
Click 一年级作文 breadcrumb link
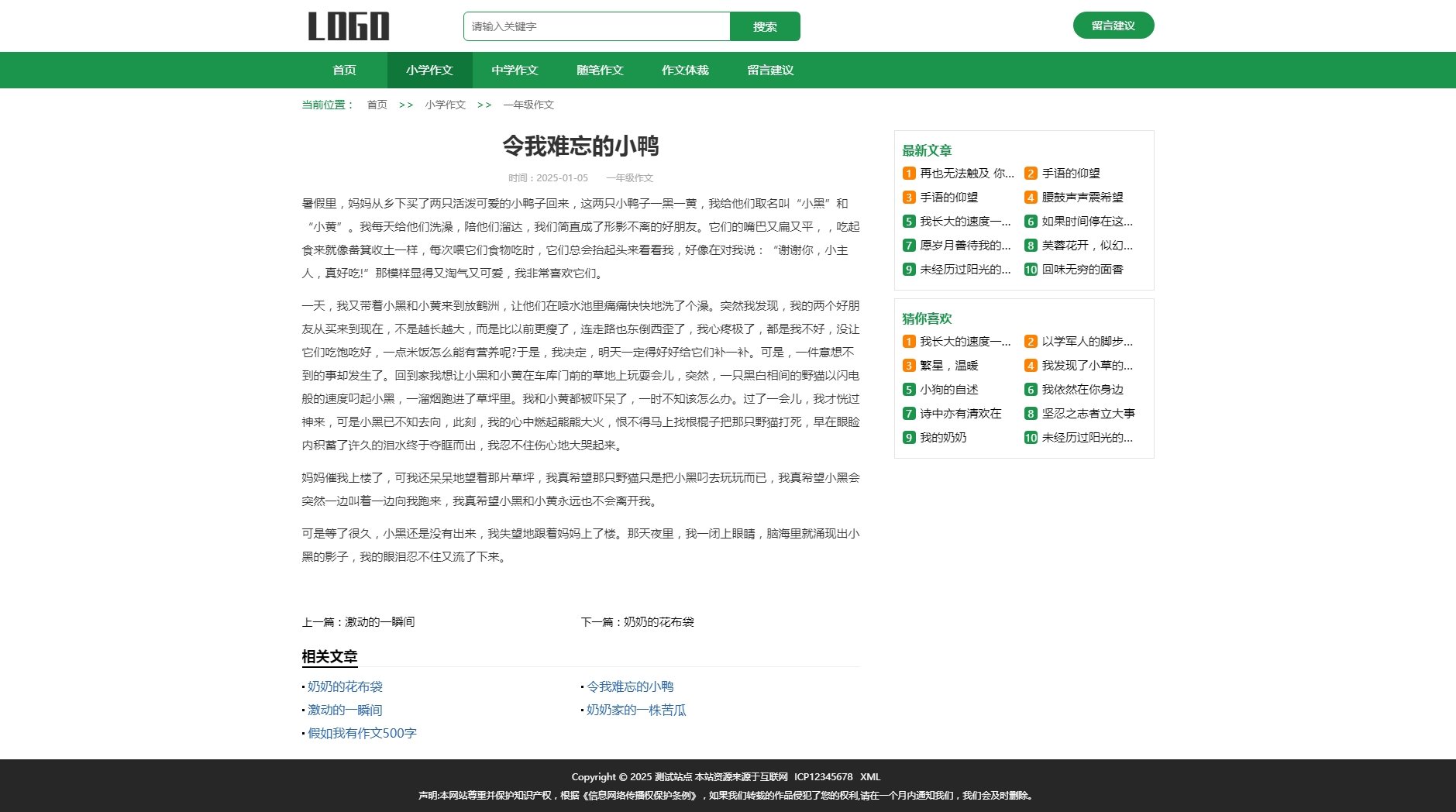[528, 105]
